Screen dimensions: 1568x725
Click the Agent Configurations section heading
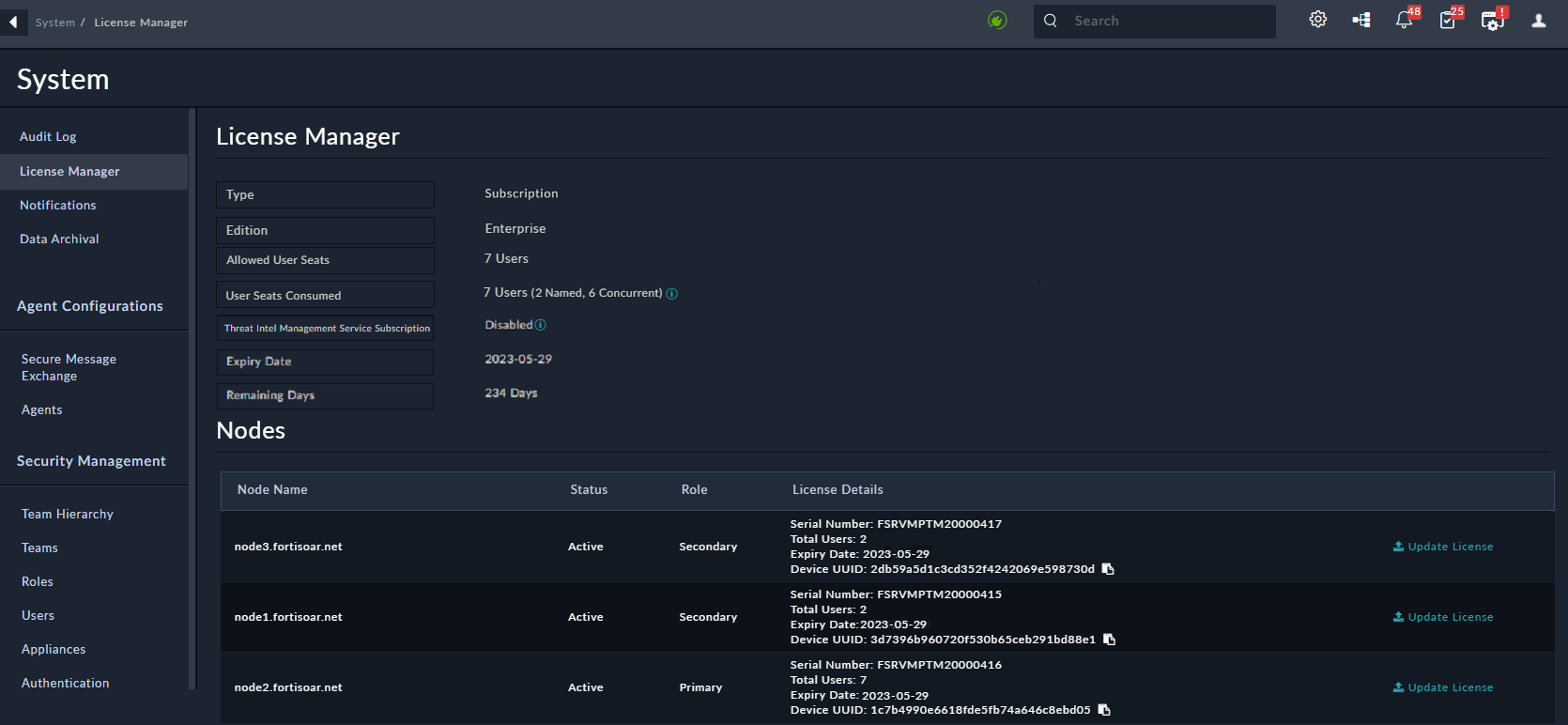[90, 306]
